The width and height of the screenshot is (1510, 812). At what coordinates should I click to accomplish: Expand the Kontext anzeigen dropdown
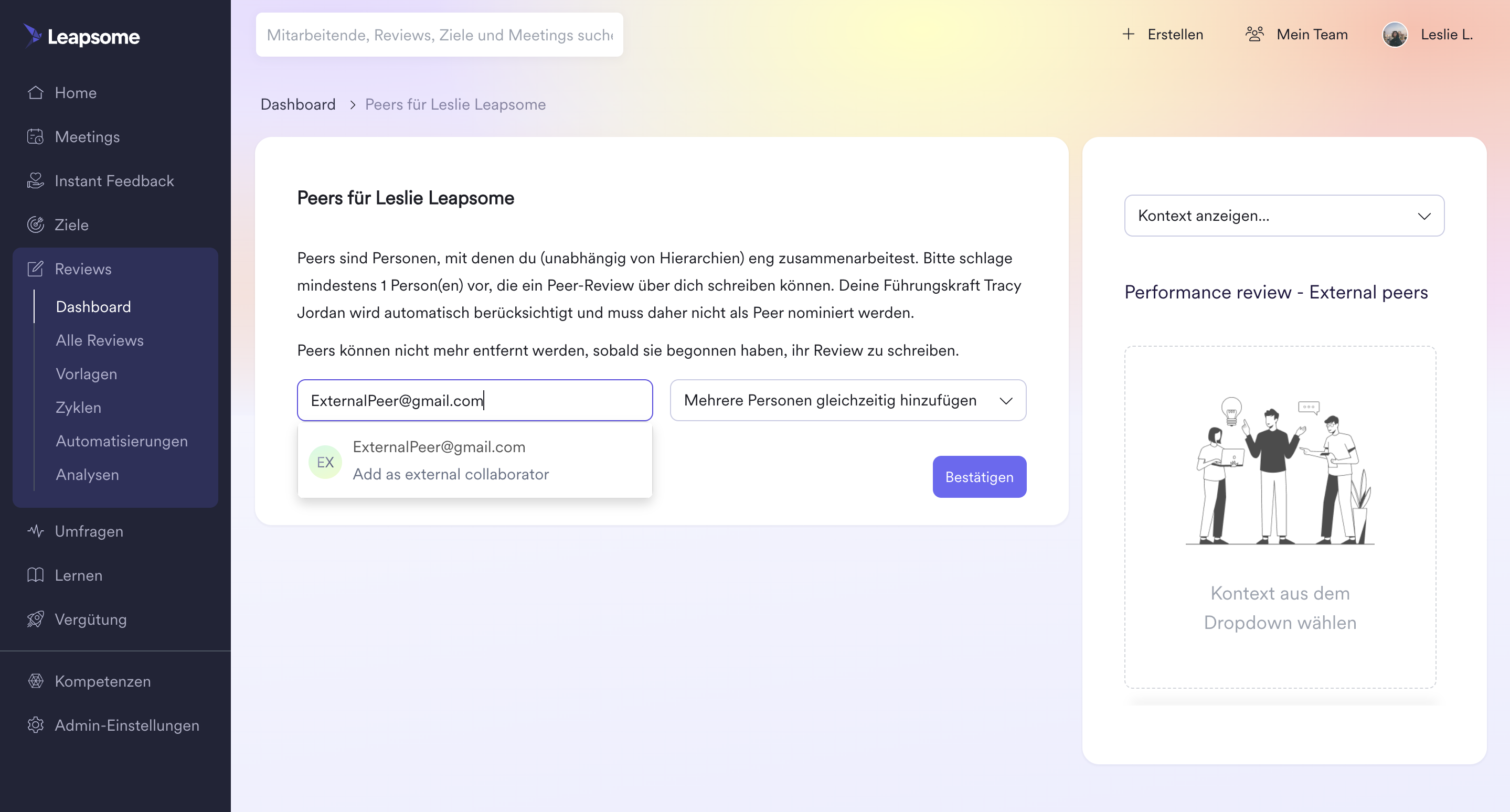click(1284, 216)
